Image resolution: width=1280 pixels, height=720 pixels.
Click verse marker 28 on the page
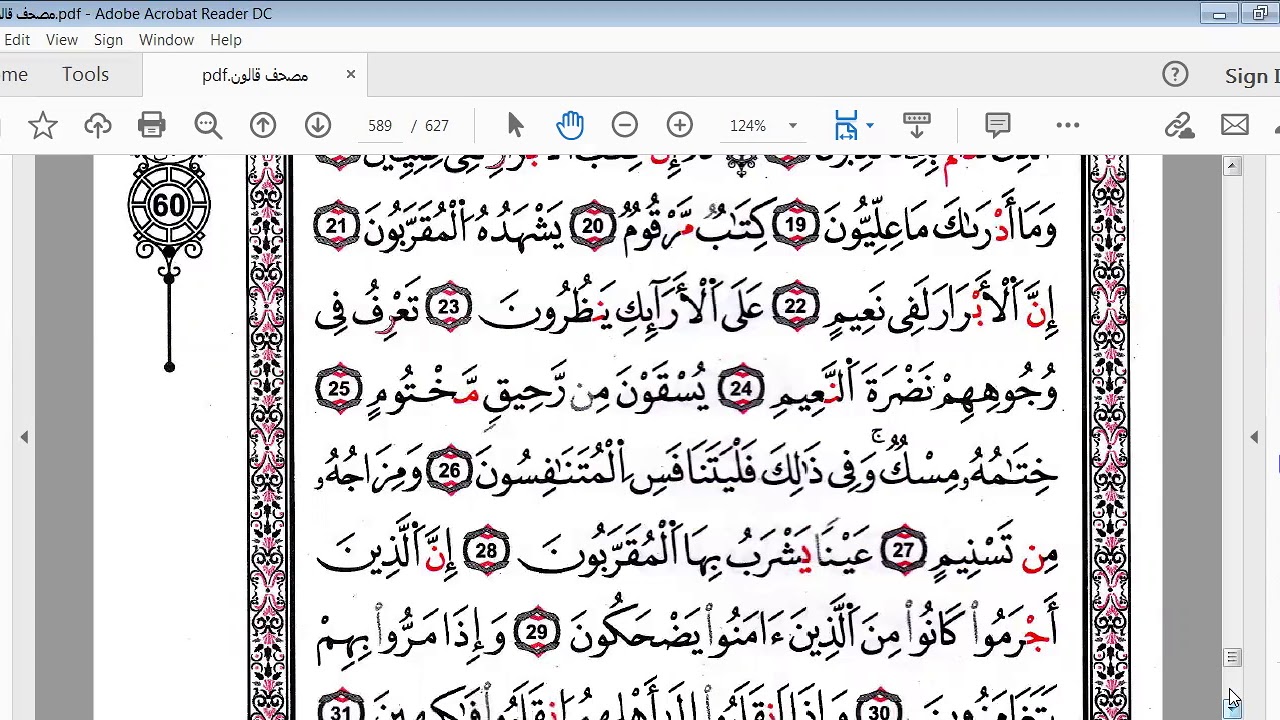click(x=486, y=551)
